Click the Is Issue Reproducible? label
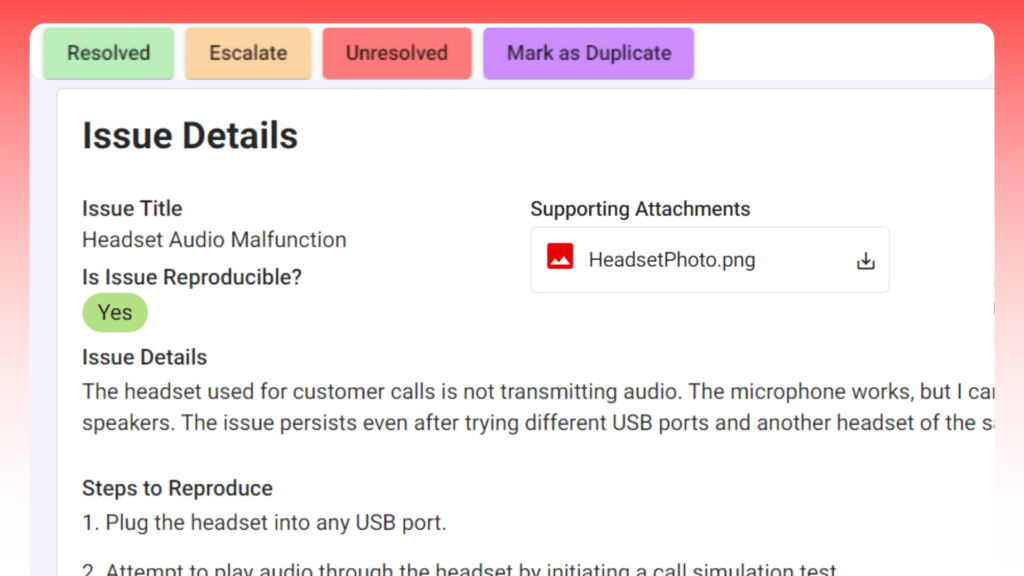Screen dimensions: 1024x576 (x=192, y=277)
